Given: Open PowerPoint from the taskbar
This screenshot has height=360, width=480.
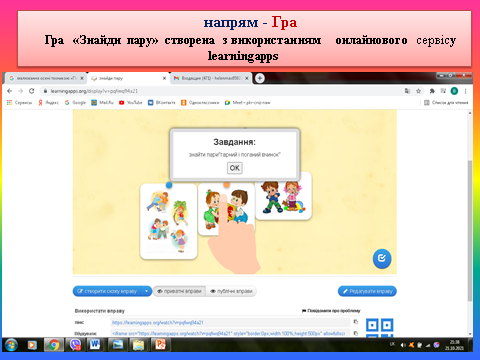Looking at the screenshot, I should 160,345.
